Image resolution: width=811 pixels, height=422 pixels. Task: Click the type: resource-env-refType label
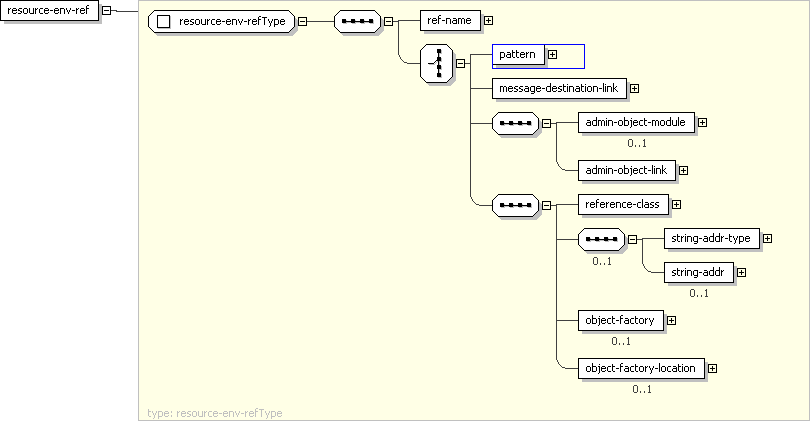point(215,412)
